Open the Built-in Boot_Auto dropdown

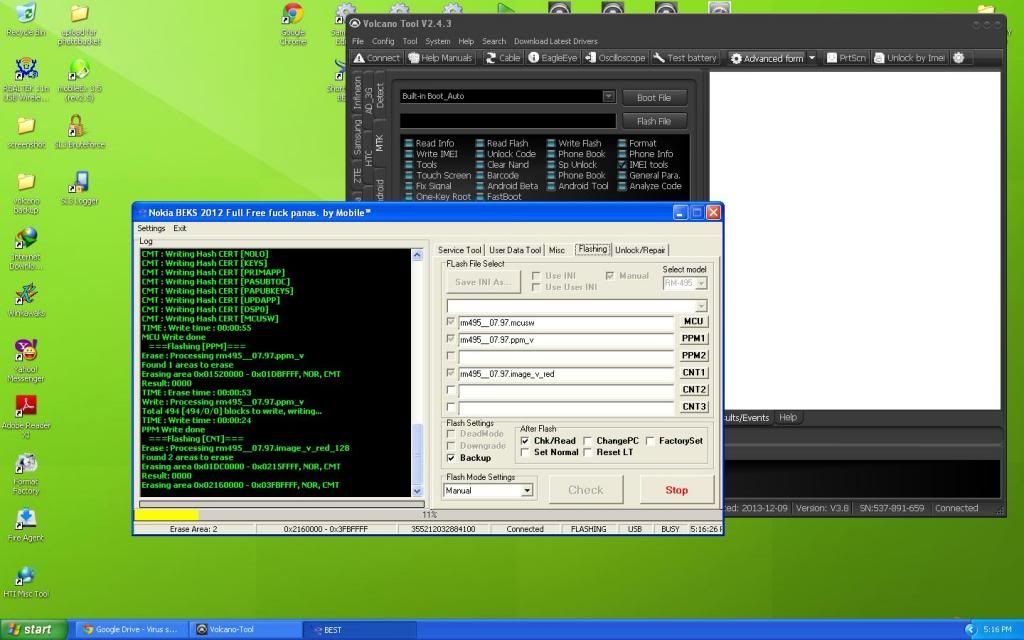608,97
